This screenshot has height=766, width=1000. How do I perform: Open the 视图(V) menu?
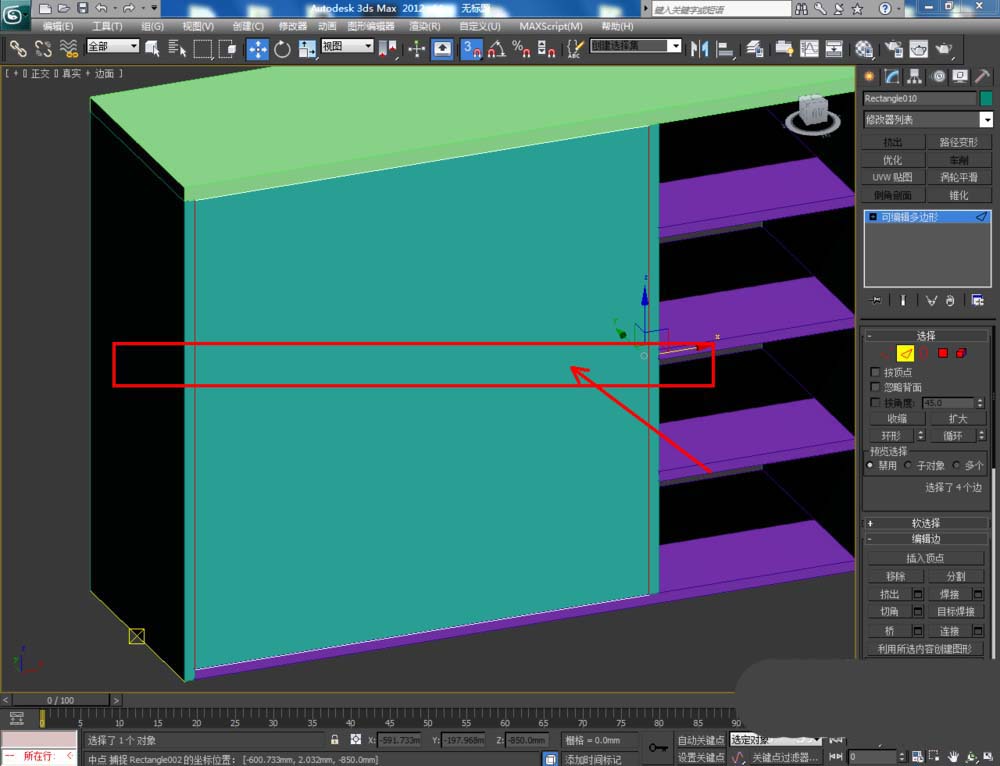(x=198, y=26)
